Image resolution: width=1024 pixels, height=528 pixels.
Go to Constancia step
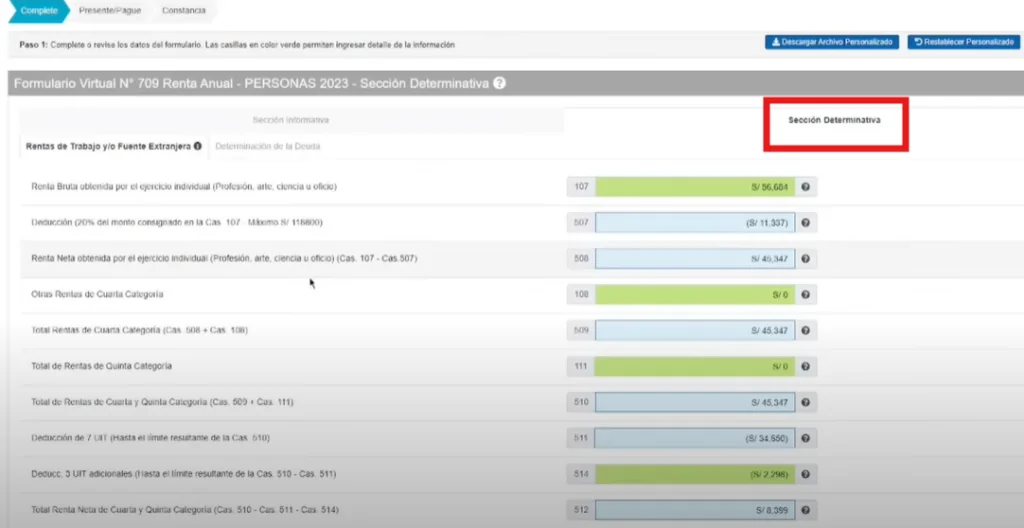183,11
